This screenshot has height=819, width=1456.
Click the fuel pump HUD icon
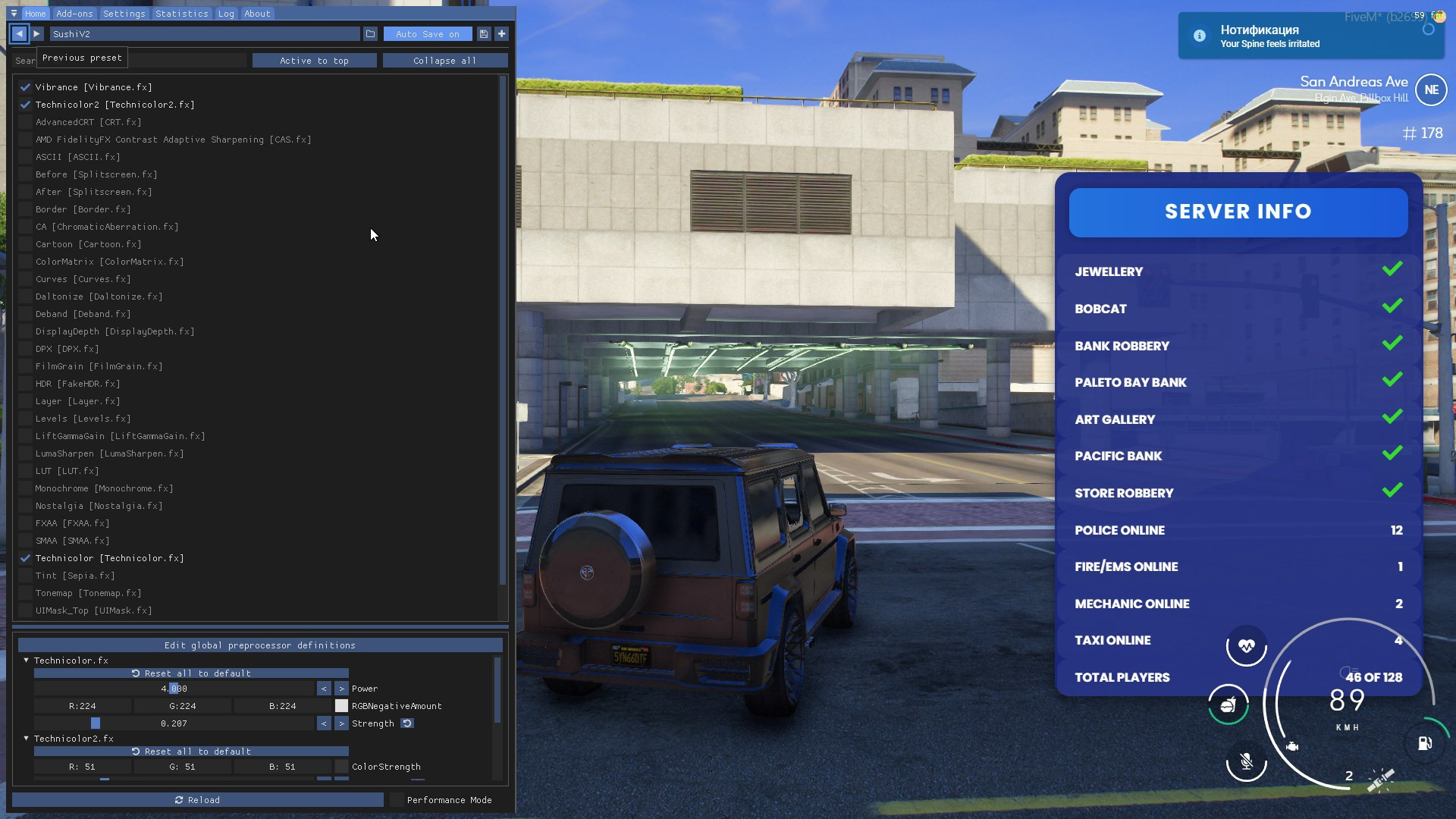point(1425,743)
